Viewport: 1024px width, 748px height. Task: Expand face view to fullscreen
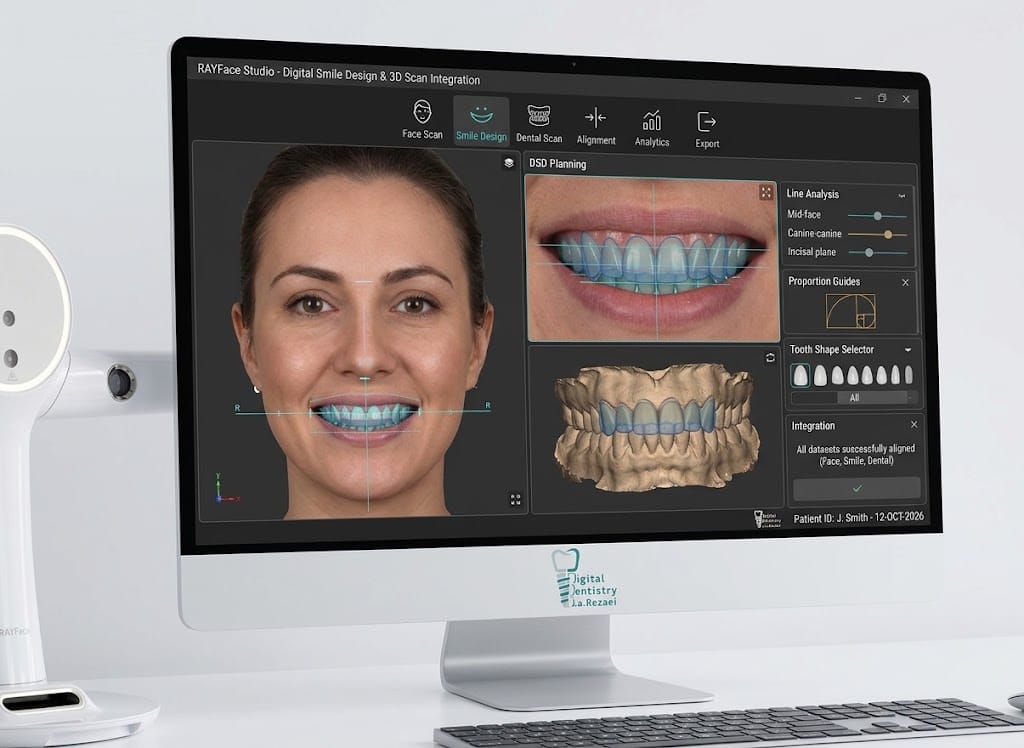click(x=515, y=500)
